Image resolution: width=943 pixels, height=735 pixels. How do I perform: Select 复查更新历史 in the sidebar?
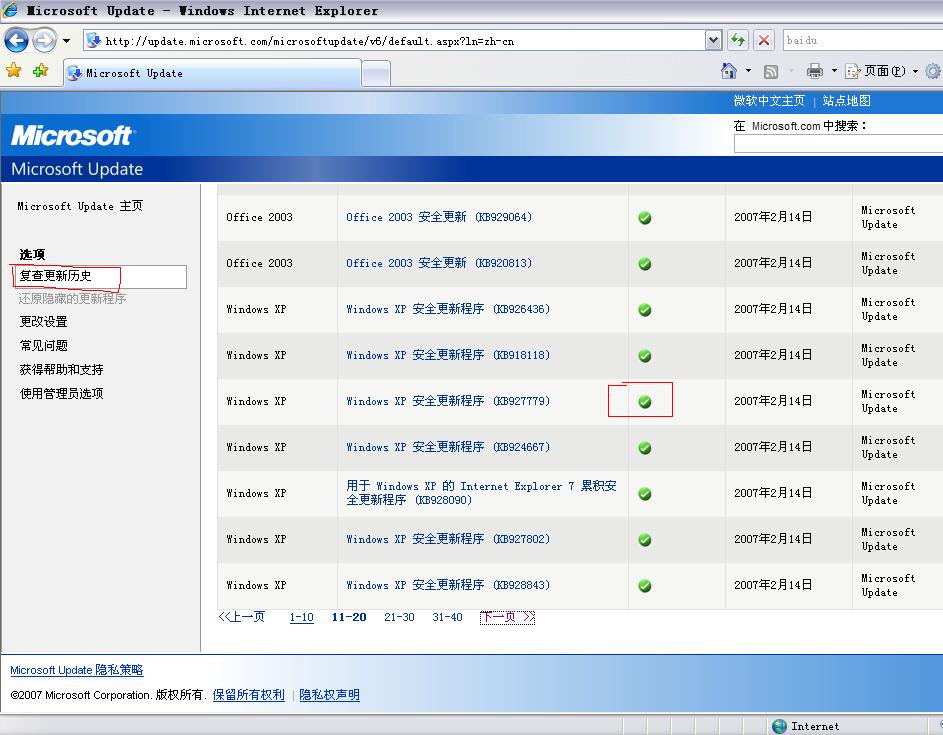55,276
